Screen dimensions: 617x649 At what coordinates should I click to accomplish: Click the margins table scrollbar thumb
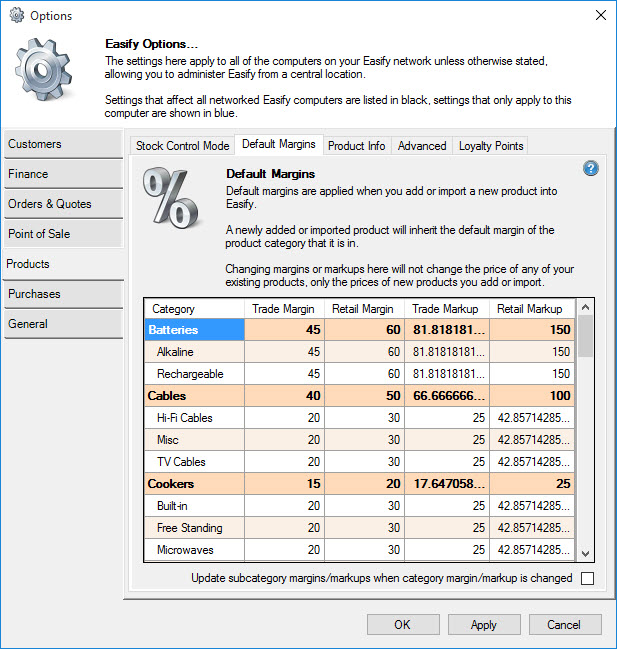point(585,336)
